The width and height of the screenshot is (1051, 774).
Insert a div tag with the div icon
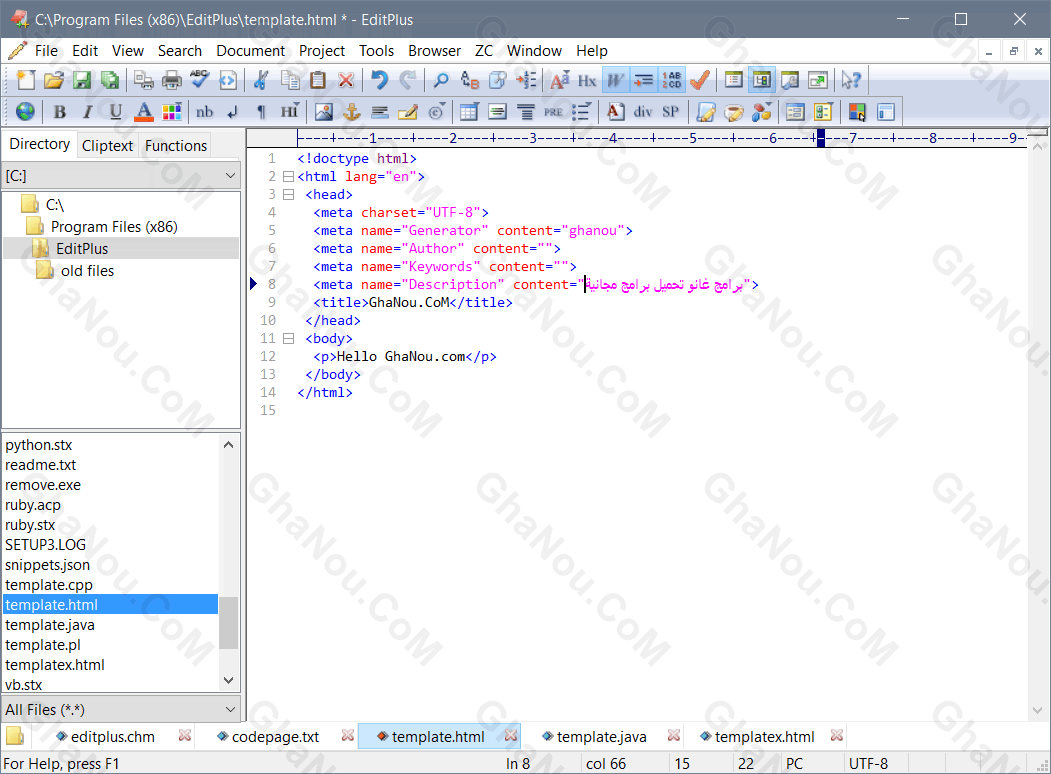tap(643, 112)
